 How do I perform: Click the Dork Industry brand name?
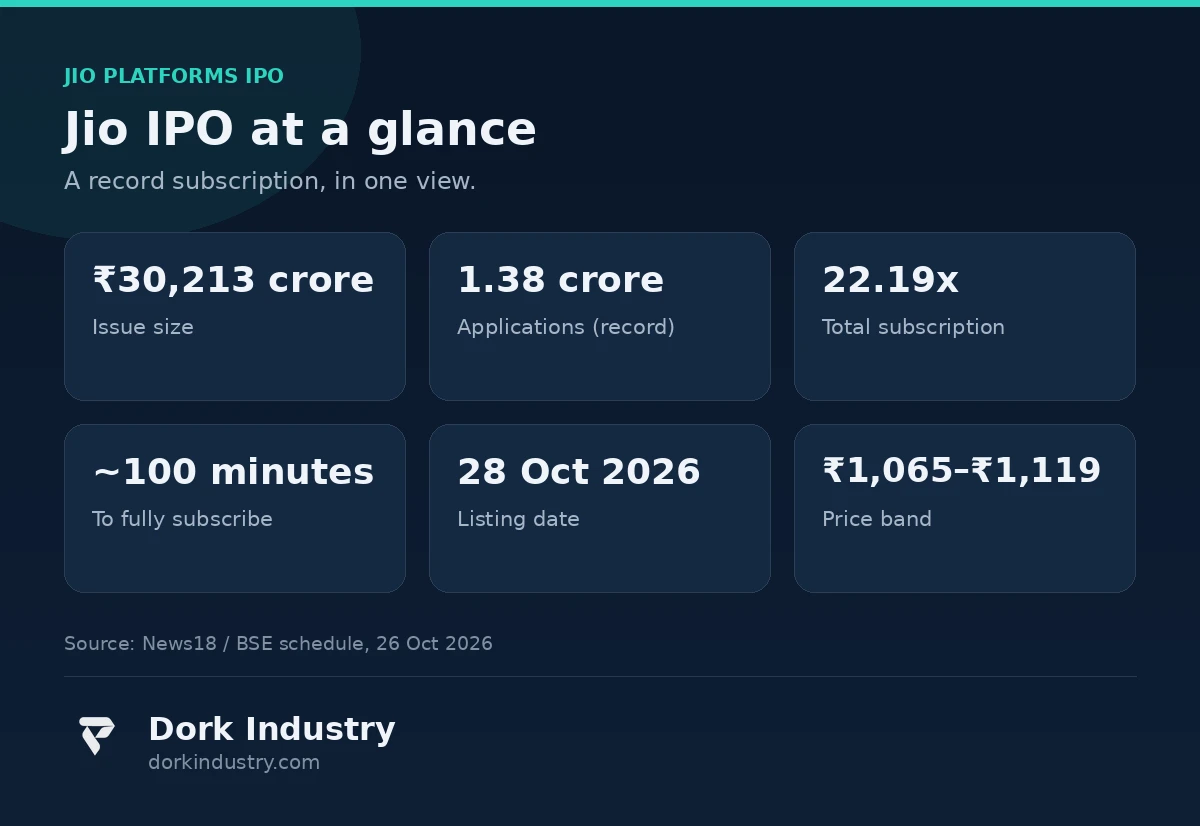pos(272,729)
